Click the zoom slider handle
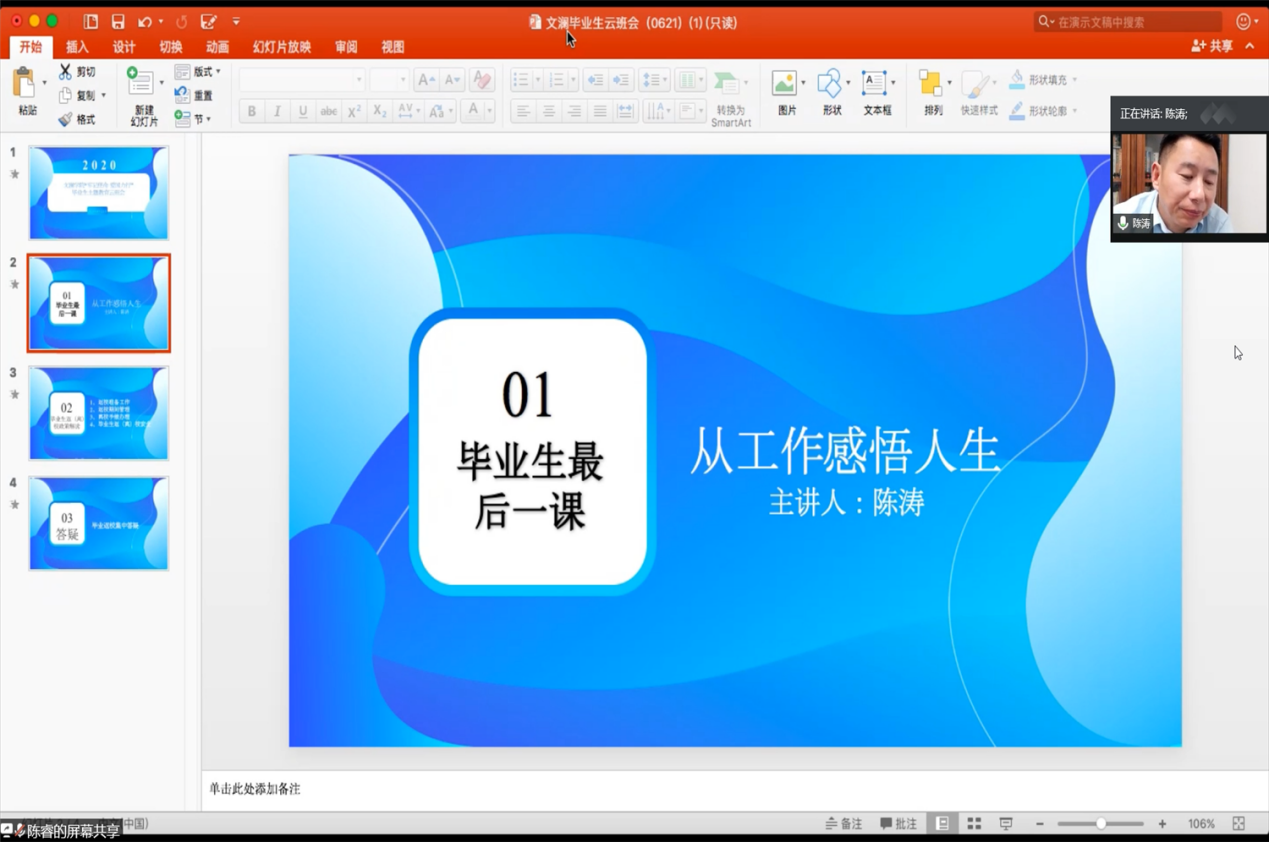Image resolution: width=1269 pixels, height=842 pixels. coord(1100,824)
